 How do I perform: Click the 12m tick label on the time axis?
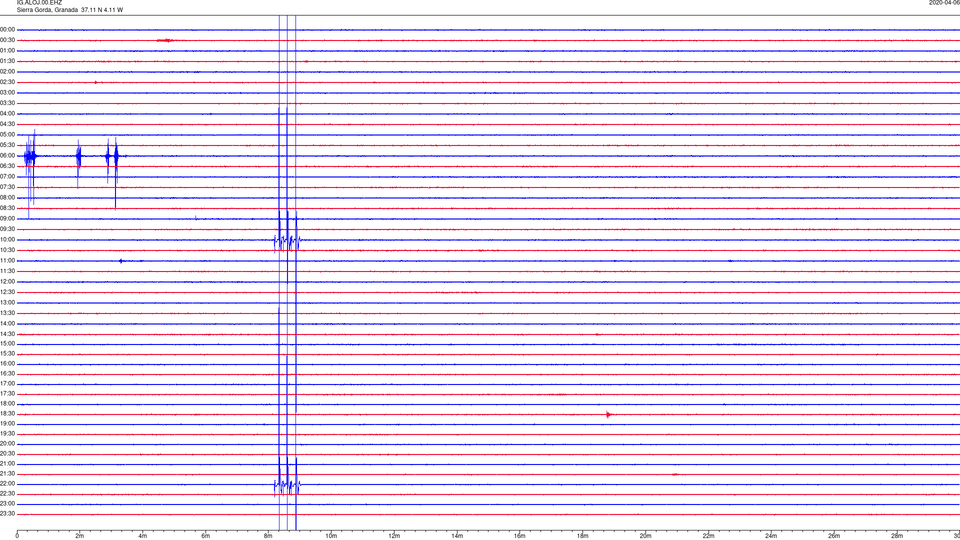point(394,536)
